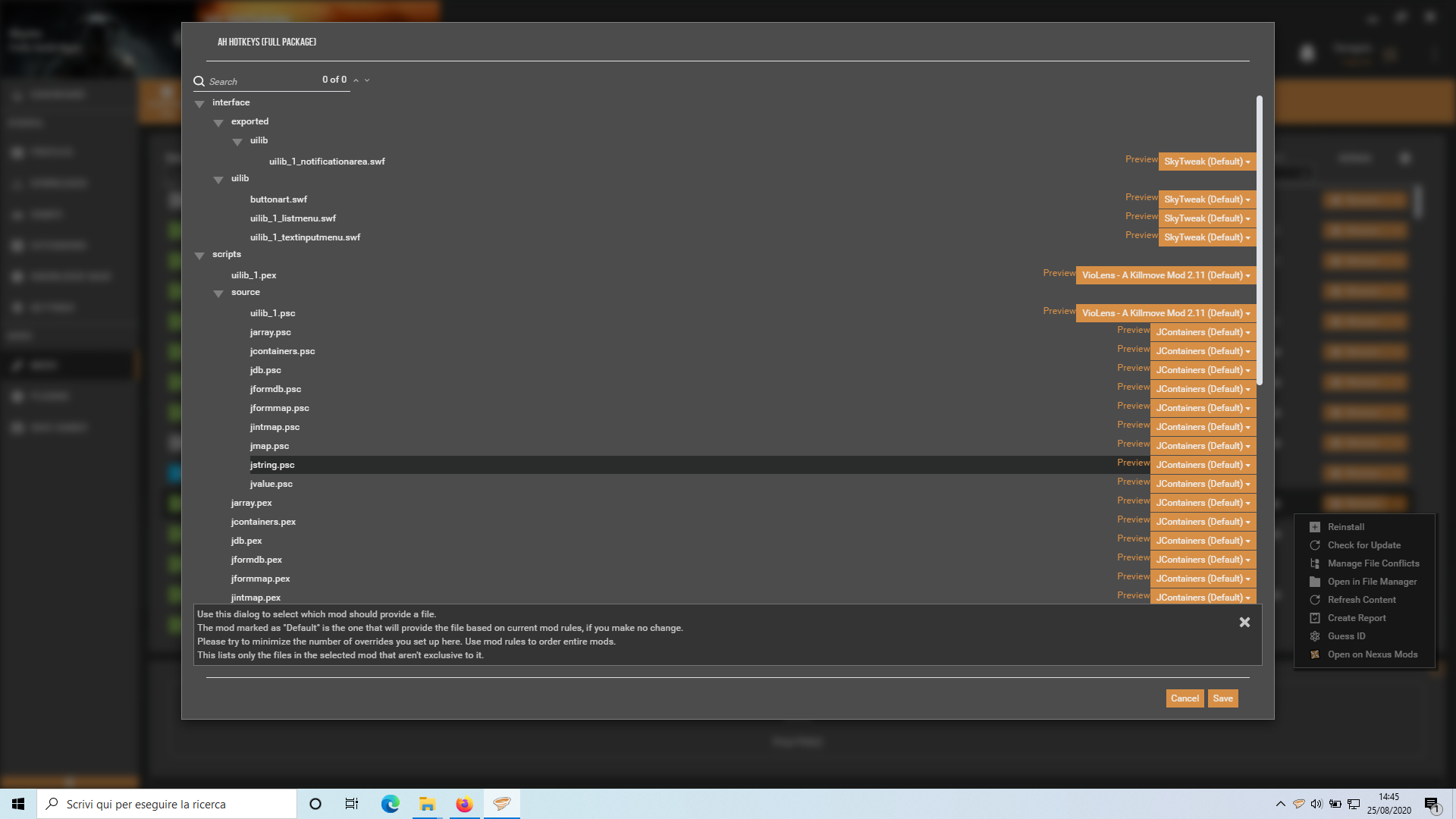This screenshot has width=1456, height=819.
Task: Open Windows Start menu
Action: (x=18, y=804)
